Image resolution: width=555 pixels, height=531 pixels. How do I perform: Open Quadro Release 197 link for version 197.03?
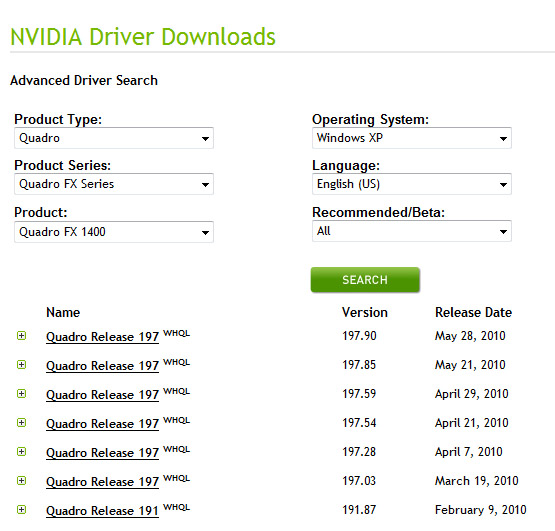[x=102, y=482]
